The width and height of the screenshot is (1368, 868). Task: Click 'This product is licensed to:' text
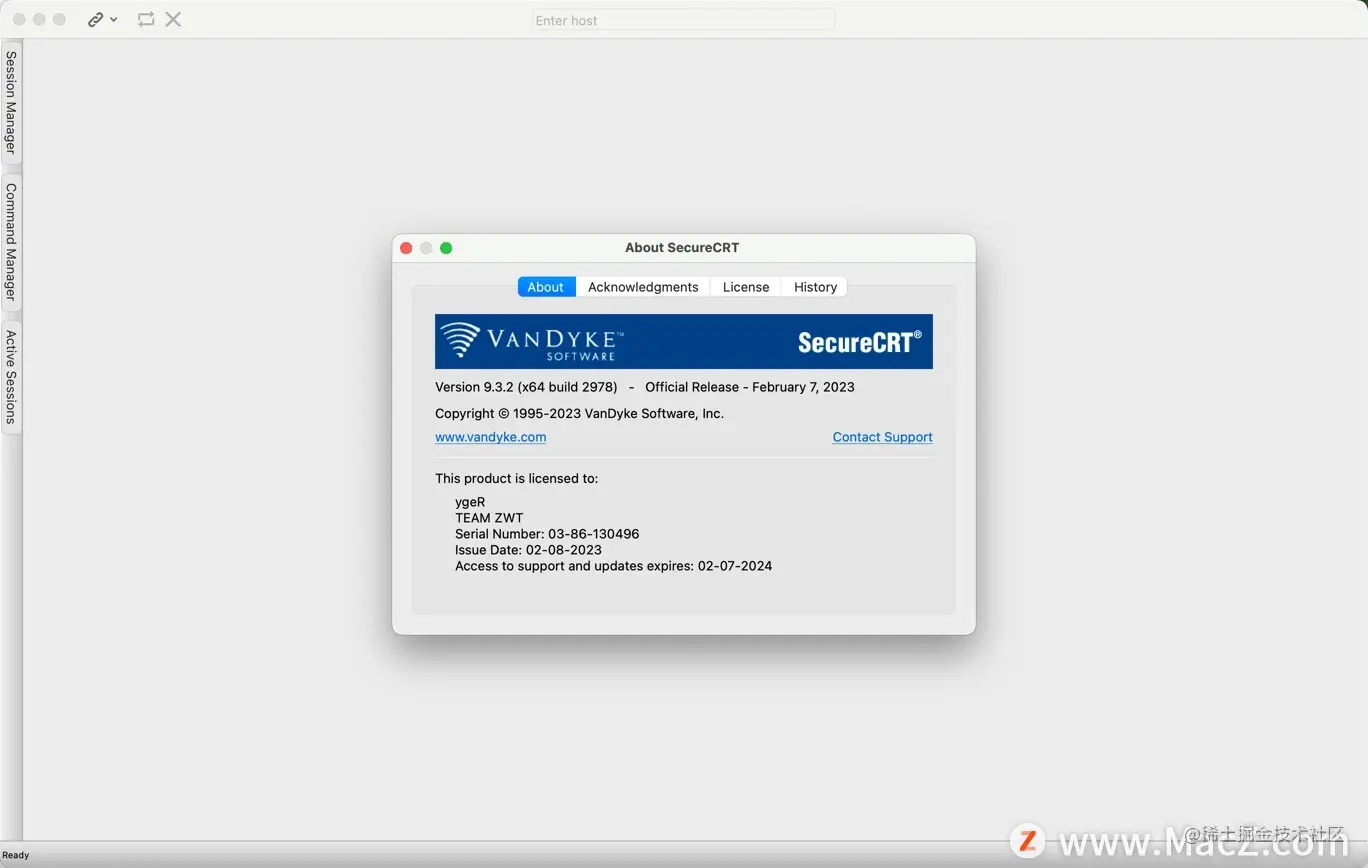[x=516, y=479]
